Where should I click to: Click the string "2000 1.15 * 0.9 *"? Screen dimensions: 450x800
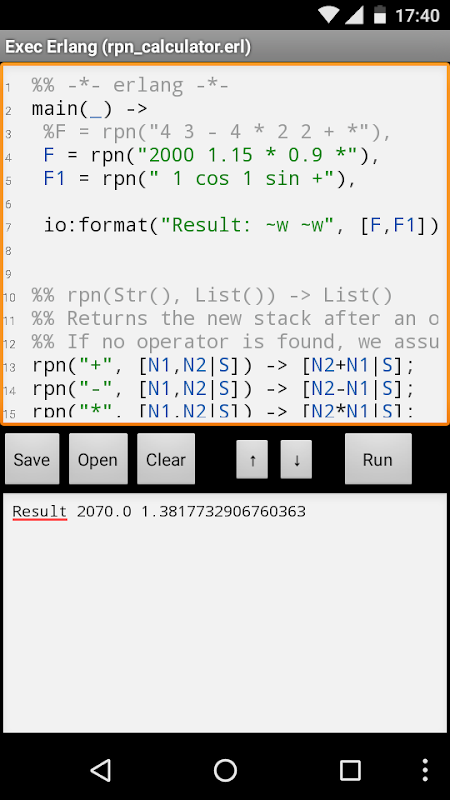247,155
